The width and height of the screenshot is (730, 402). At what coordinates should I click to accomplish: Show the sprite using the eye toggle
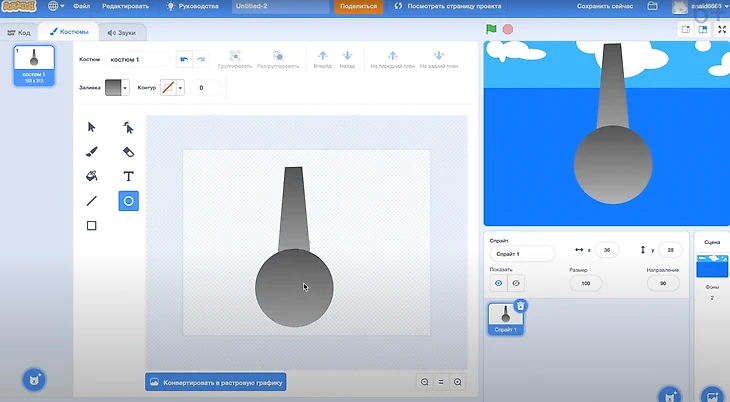pyautogui.click(x=498, y=283)
